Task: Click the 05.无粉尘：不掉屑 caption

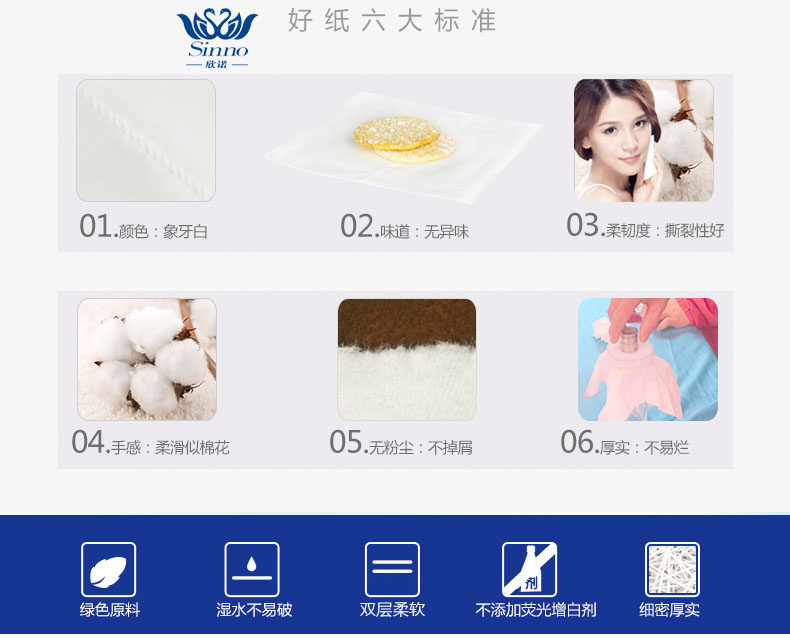Action: tap(401, 442)
